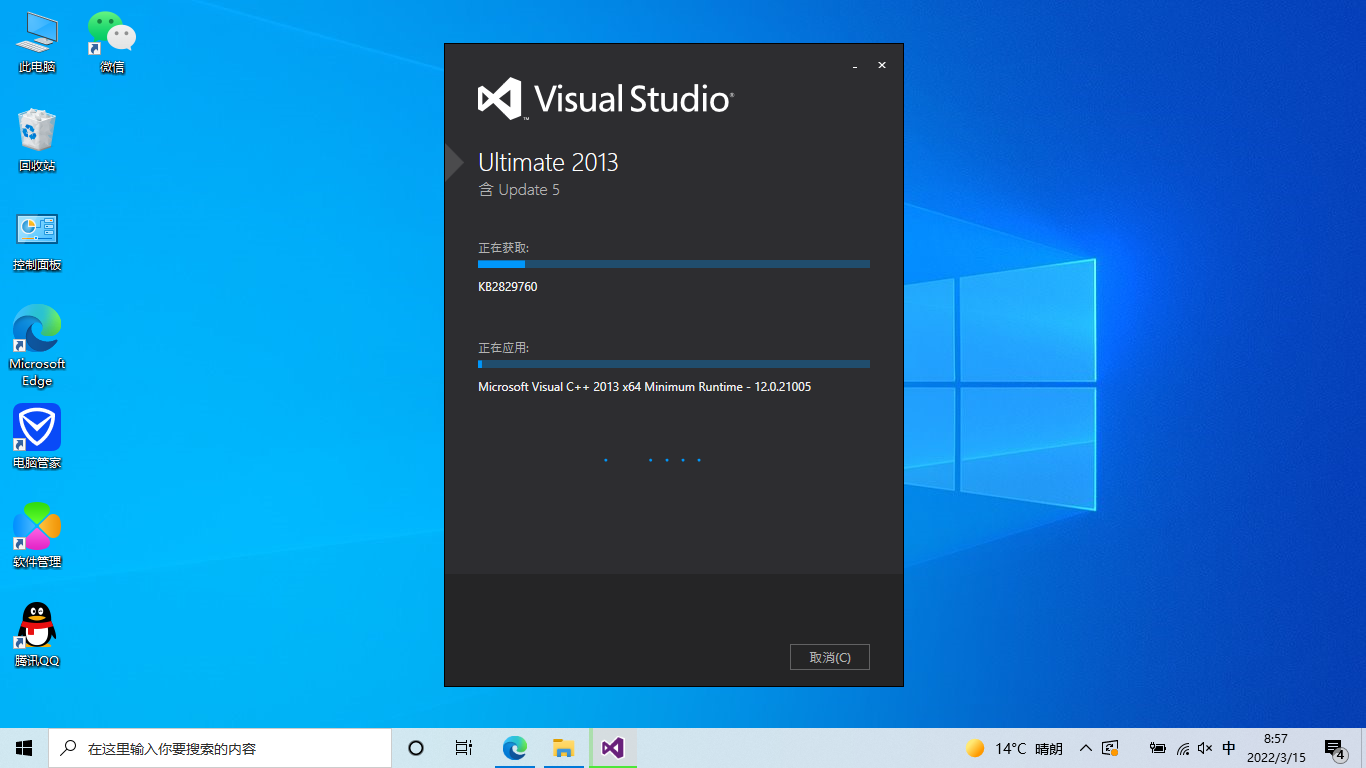Click the 正在应用 apply progress bar
The height and width of the screenshot is (768, 1366).
click(x=674, y=364)
